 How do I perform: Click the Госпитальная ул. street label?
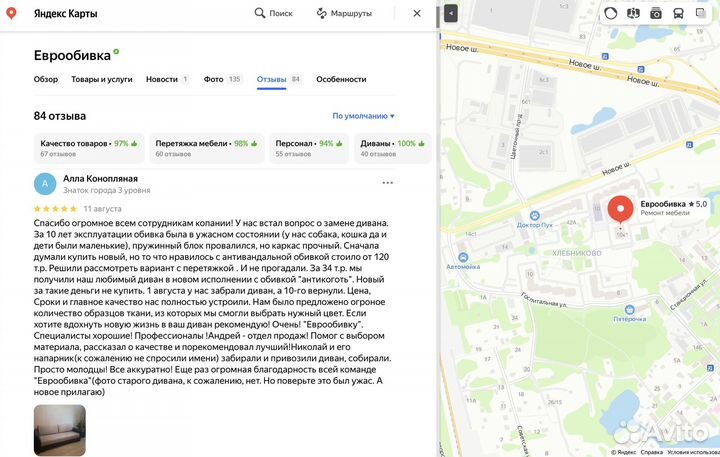[544, 299]
